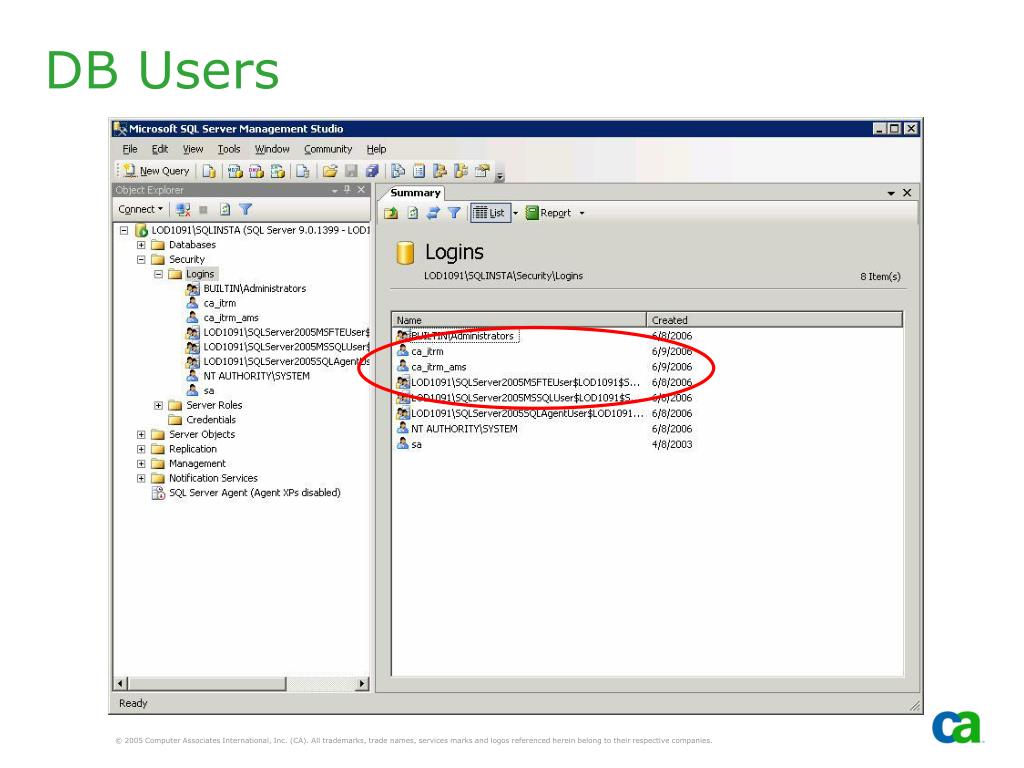
Task: Click the Filter icon in Object Explorer
Action: (x=246, y=210)
